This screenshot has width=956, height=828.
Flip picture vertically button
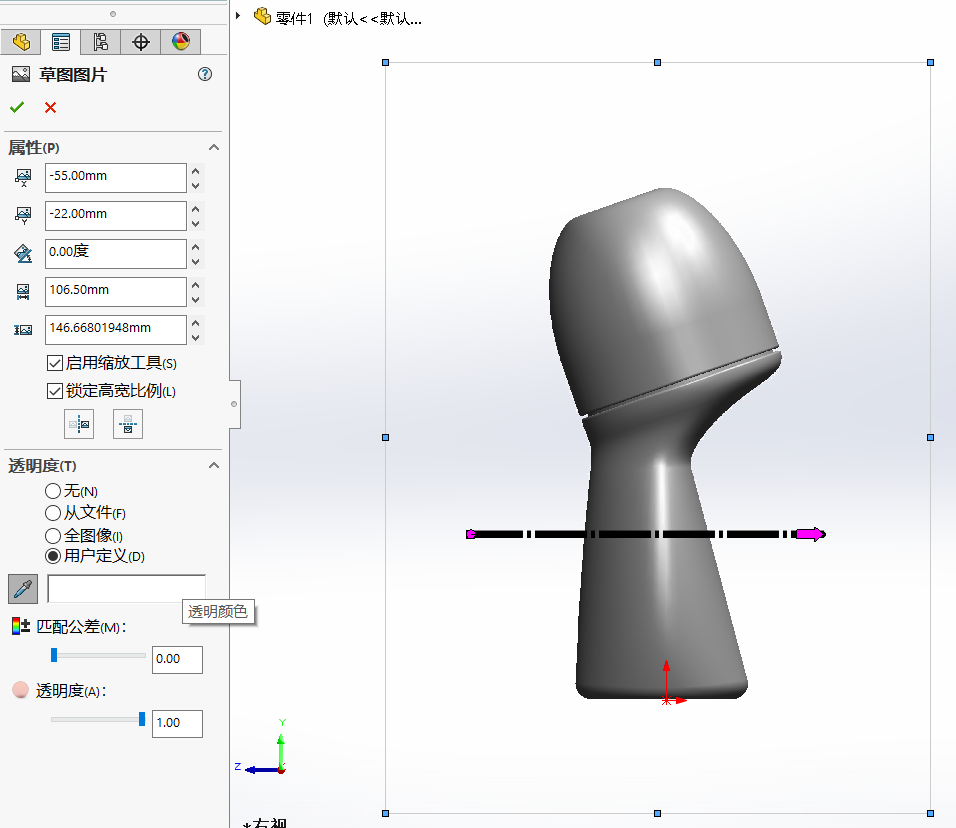[128, 424]
